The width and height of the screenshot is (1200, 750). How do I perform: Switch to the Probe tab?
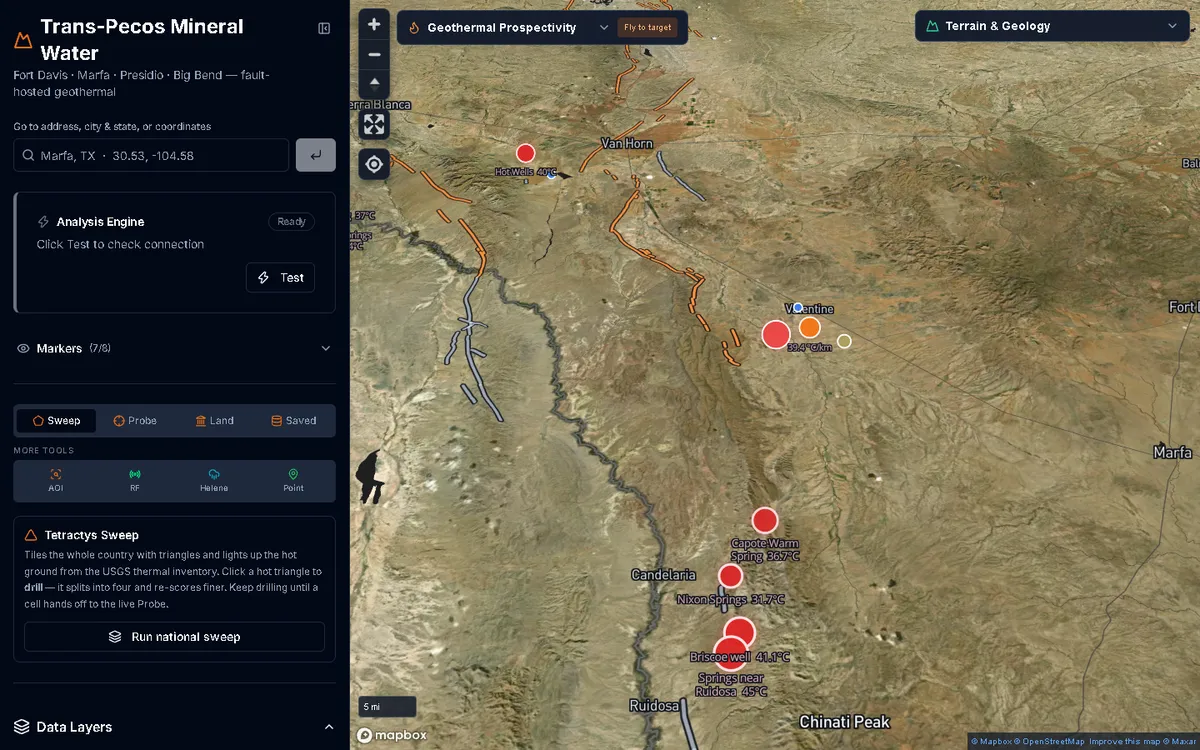135,421
